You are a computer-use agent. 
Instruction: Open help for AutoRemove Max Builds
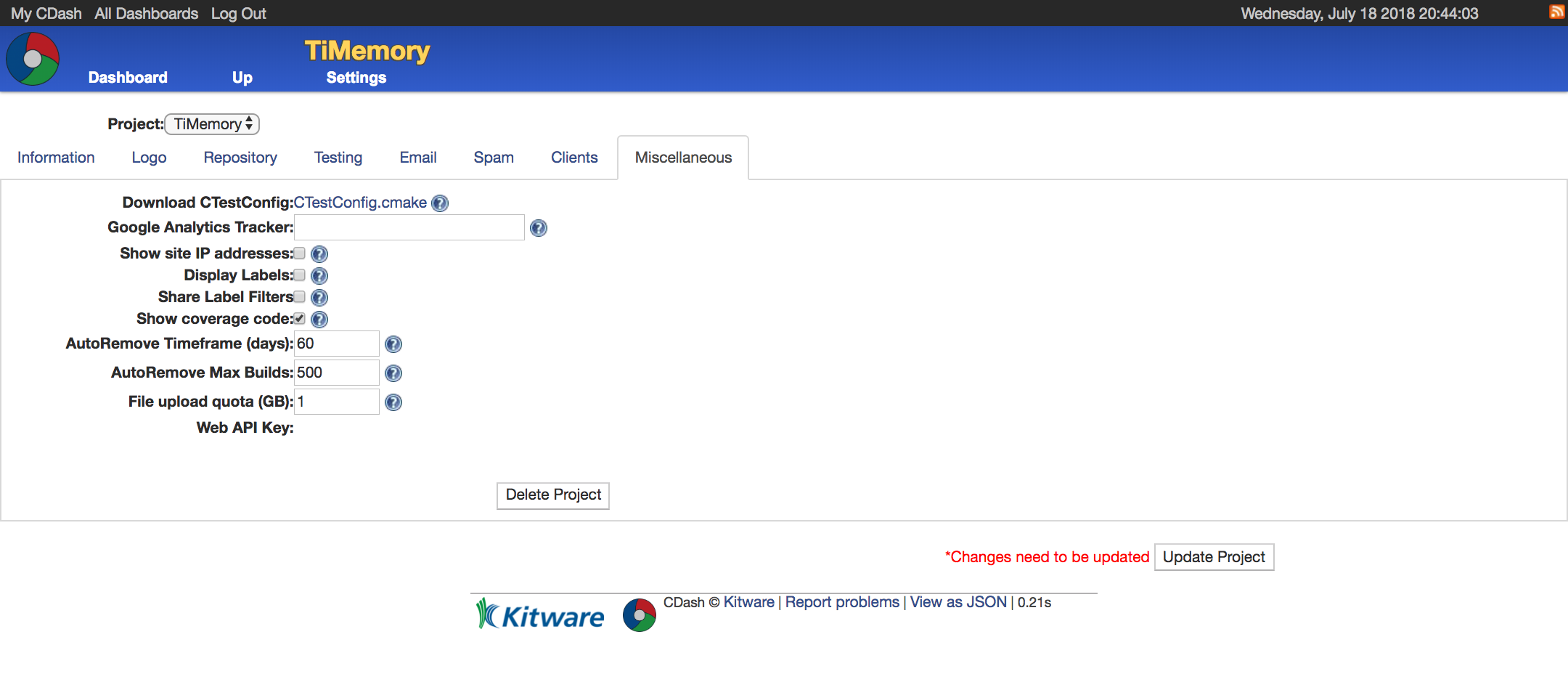click(393, 373)
